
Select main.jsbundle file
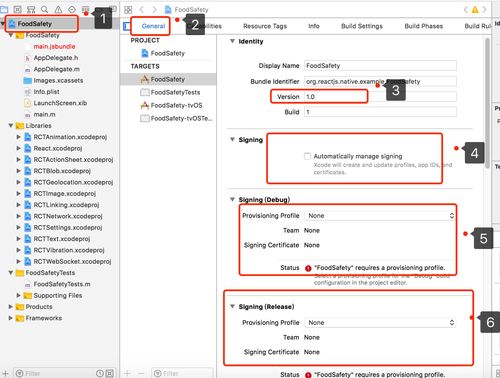pos(54,46)
